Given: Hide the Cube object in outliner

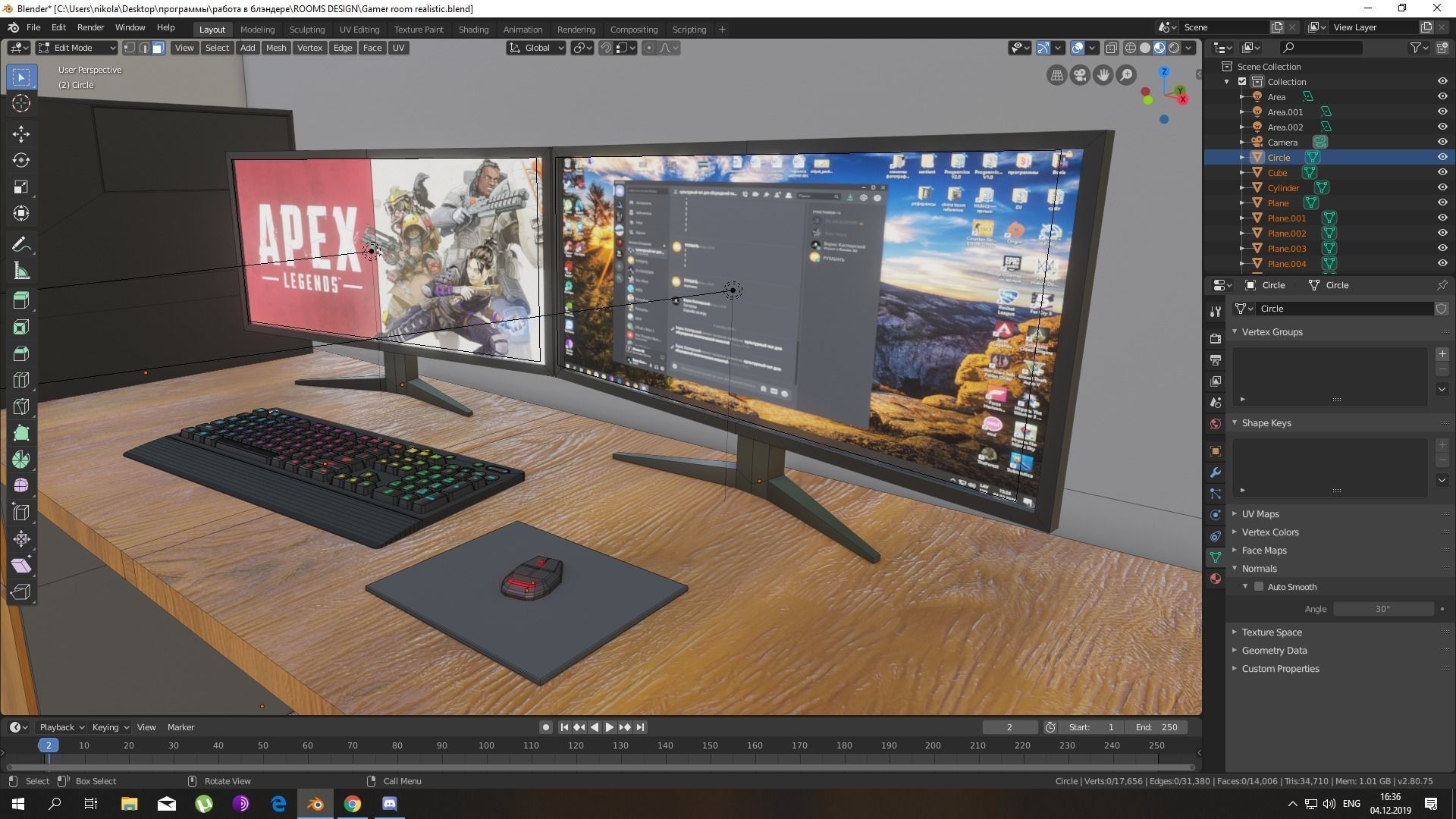Looking at the screenshot, I should pyautogui.click(x=1442, y=172).
